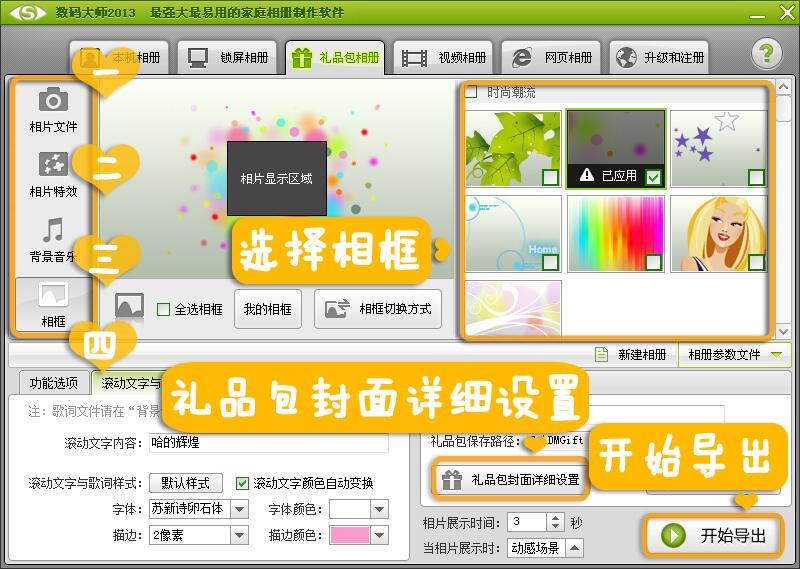This screenshot has width=800, height=569.
Task: Click the frame list scroll-up arrow
Action: coord(784,87)
